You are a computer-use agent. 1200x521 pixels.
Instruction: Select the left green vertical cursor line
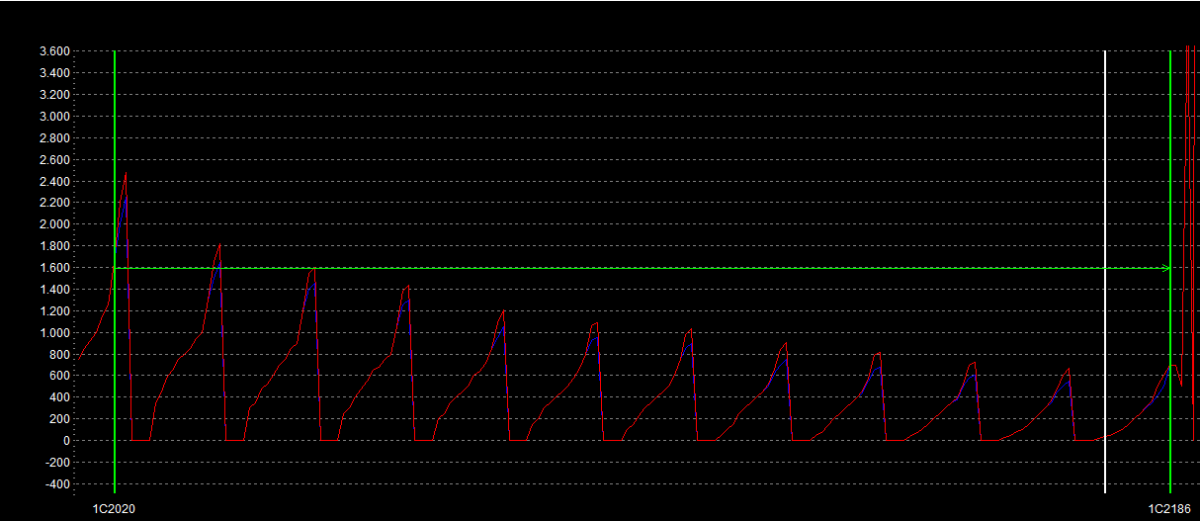[115, 271]
